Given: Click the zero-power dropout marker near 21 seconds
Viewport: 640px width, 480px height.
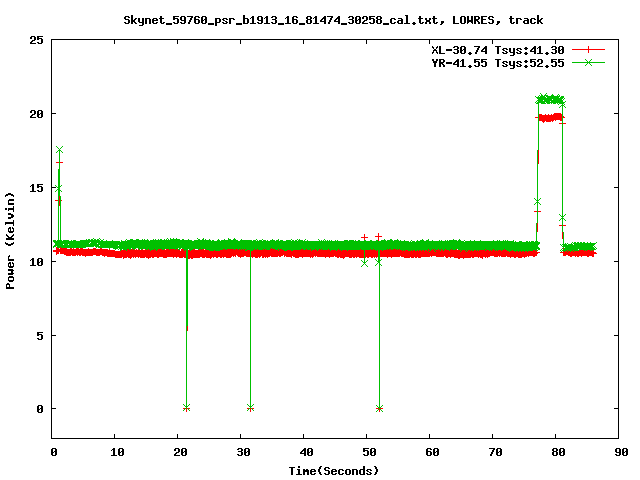Looking at the screenshot, I should point(187,408).
